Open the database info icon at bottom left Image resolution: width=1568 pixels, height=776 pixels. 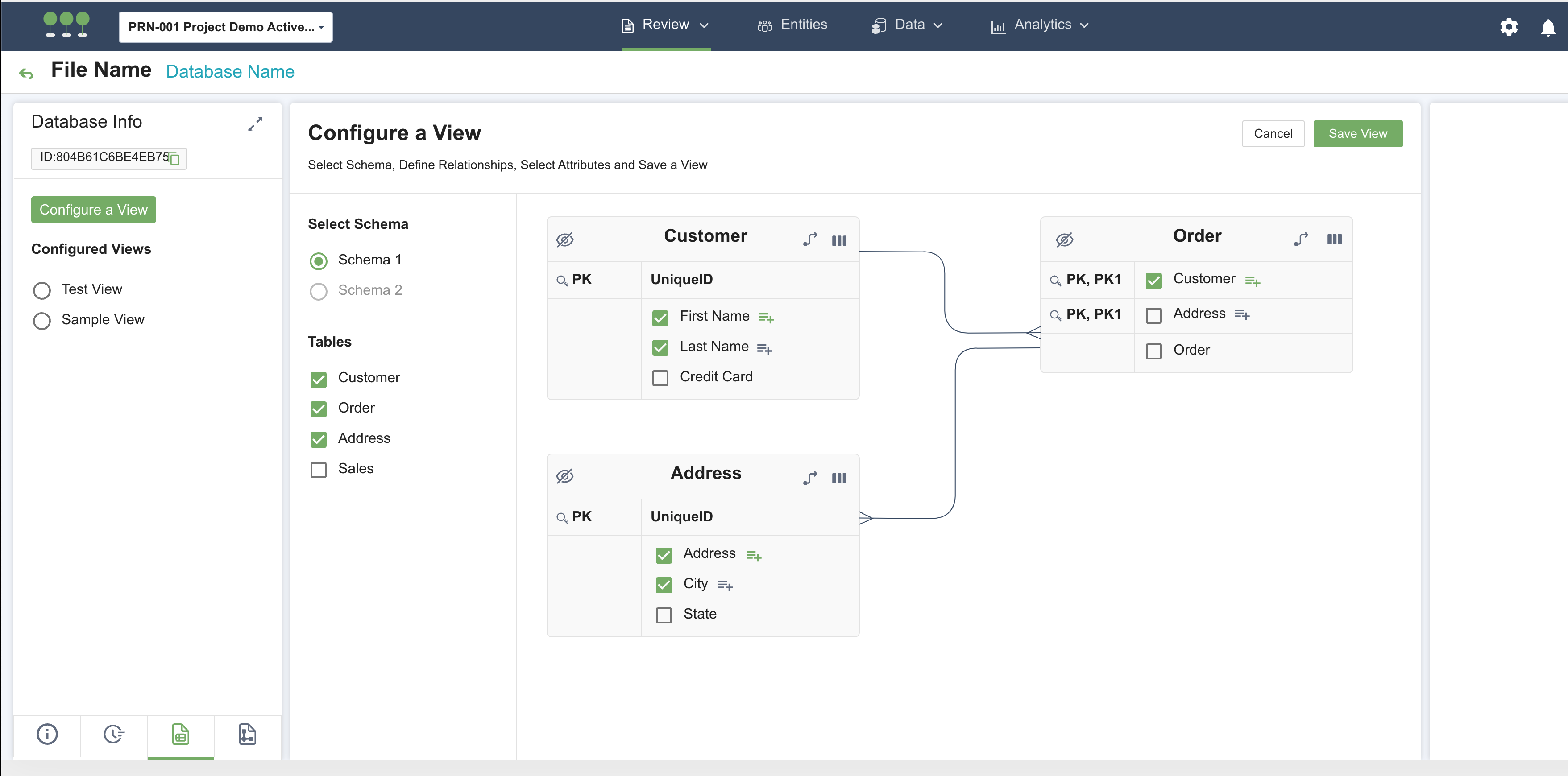[47, 735]
